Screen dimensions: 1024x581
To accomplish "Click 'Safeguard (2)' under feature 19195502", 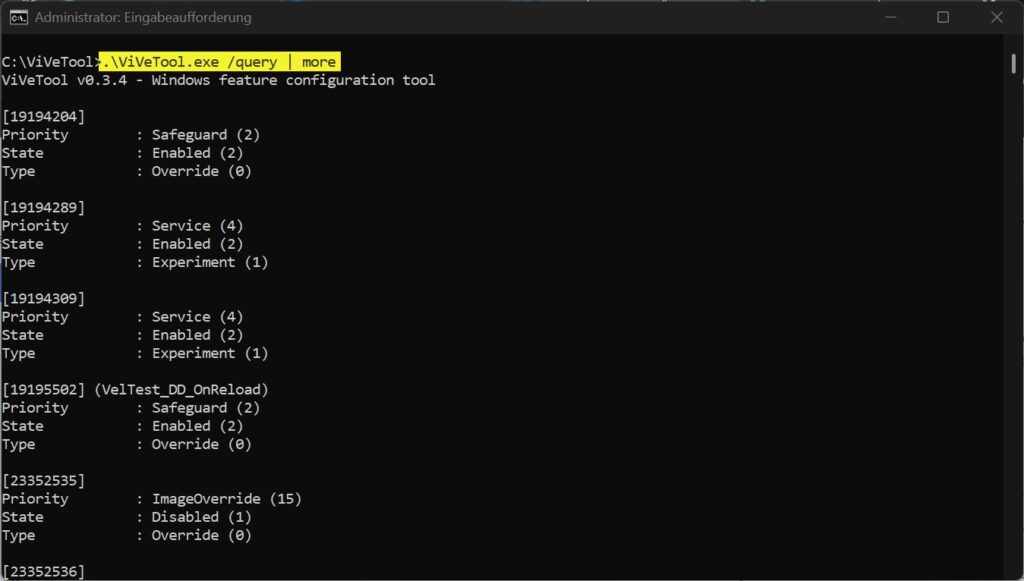I will point(206,408).
